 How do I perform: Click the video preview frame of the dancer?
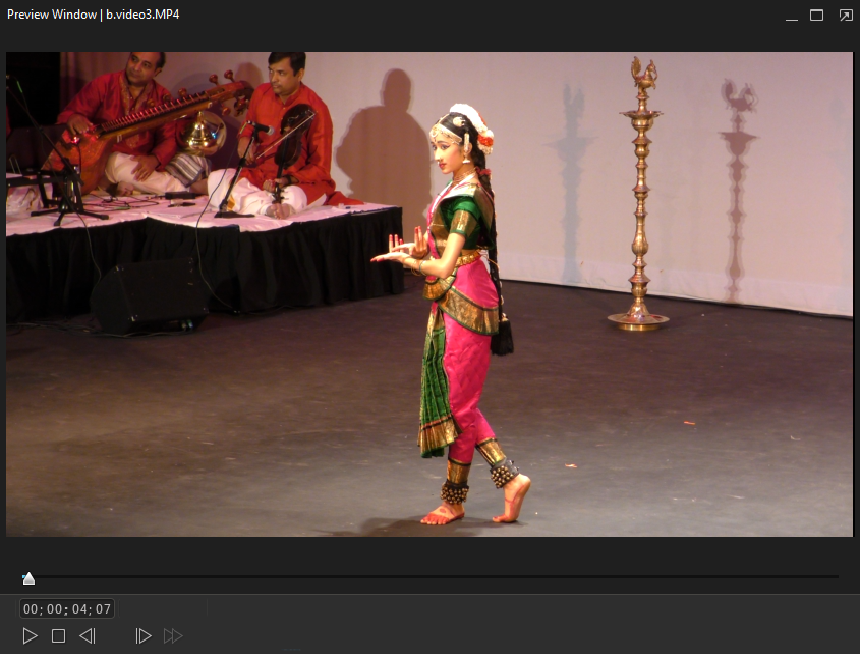point(429,294)
